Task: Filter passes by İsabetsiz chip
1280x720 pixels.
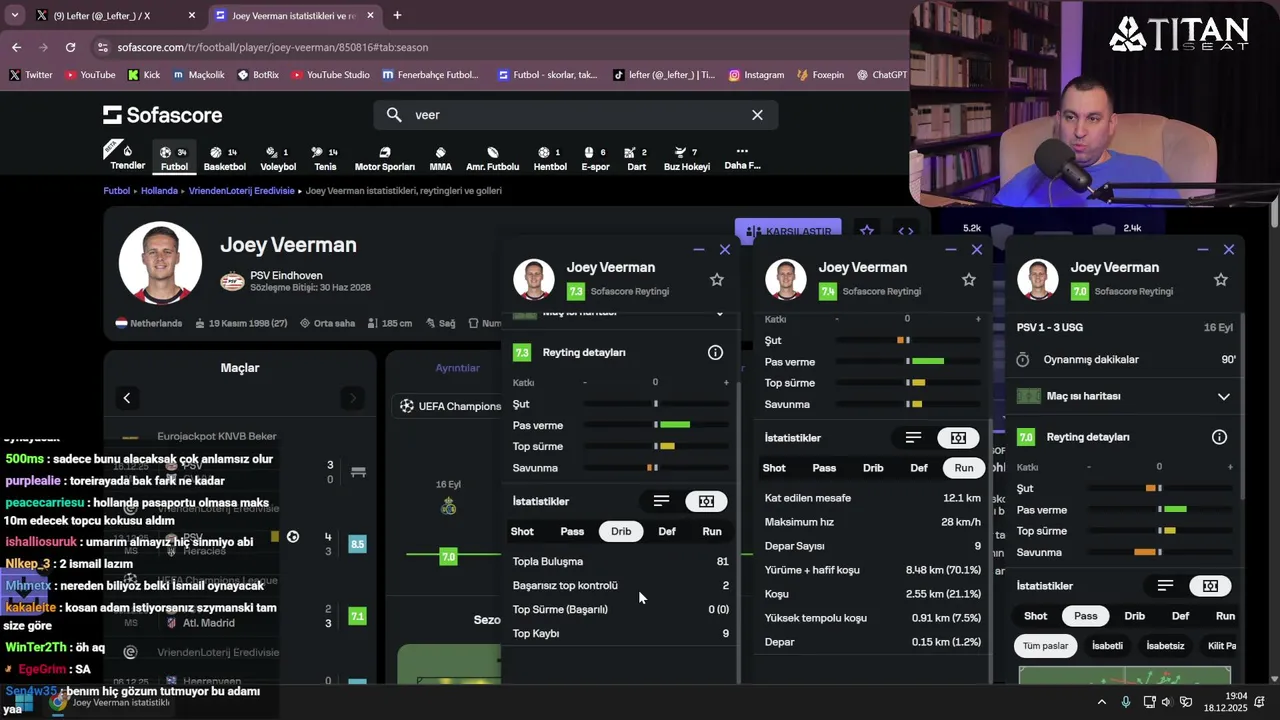Action: 1165,646
